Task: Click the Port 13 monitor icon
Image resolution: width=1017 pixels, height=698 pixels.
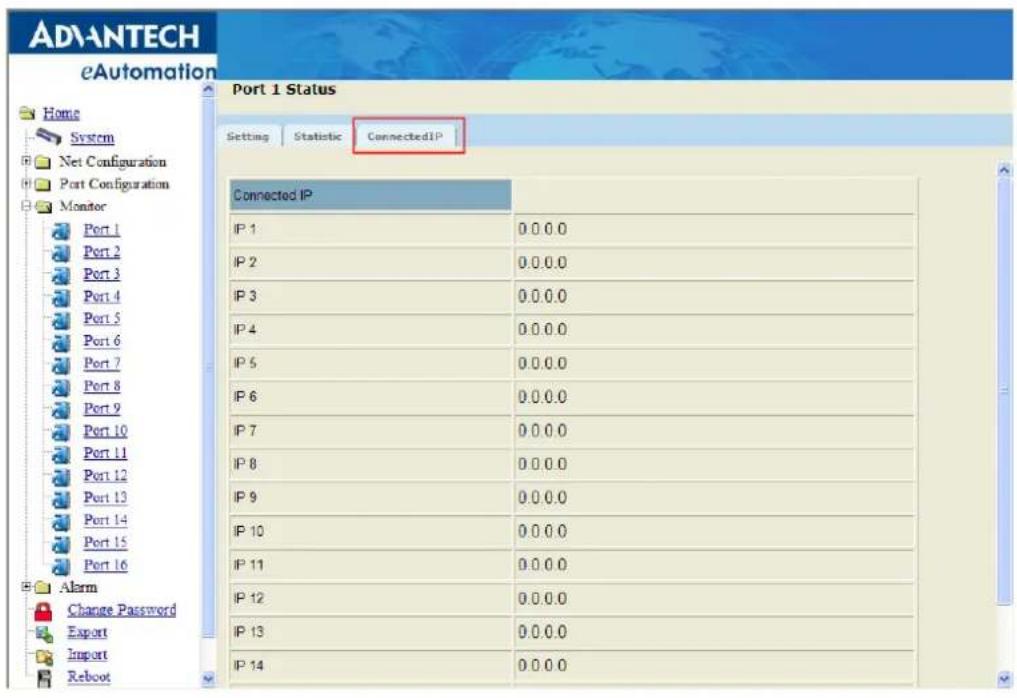Action: click(x=60, y=499)
